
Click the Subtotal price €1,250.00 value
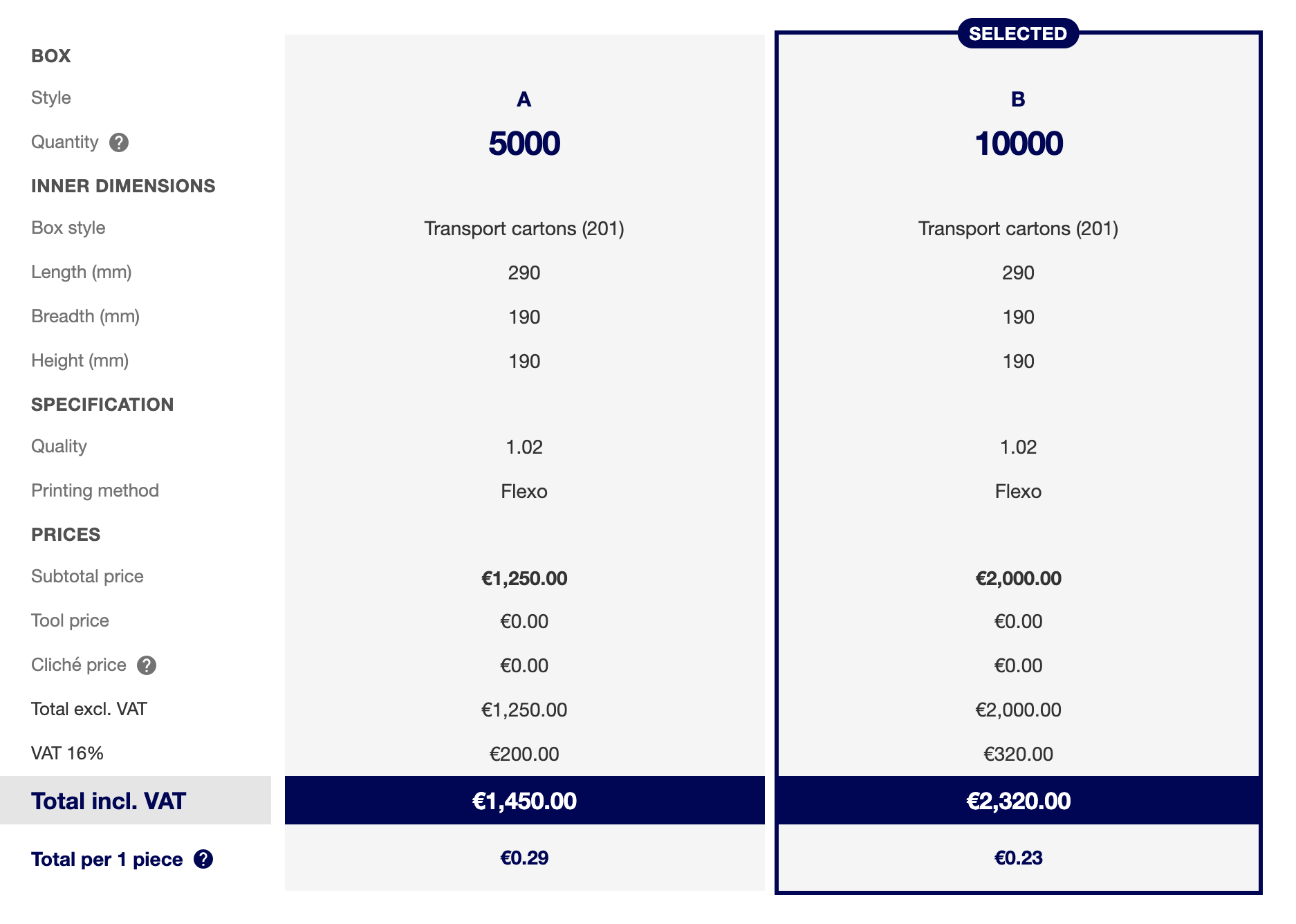[524, 578]
